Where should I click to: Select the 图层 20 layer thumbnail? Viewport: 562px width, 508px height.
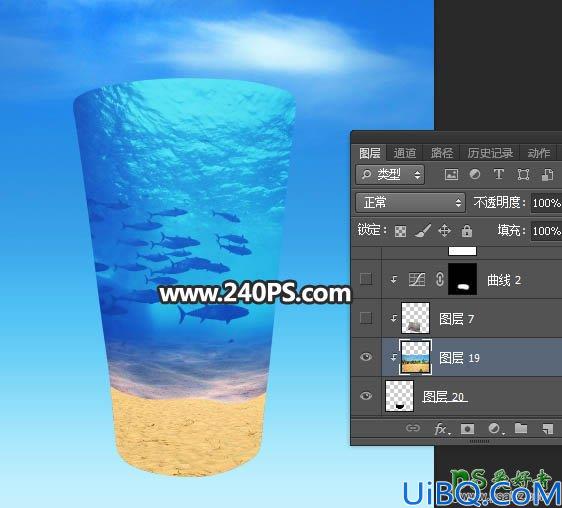(399, 396)
